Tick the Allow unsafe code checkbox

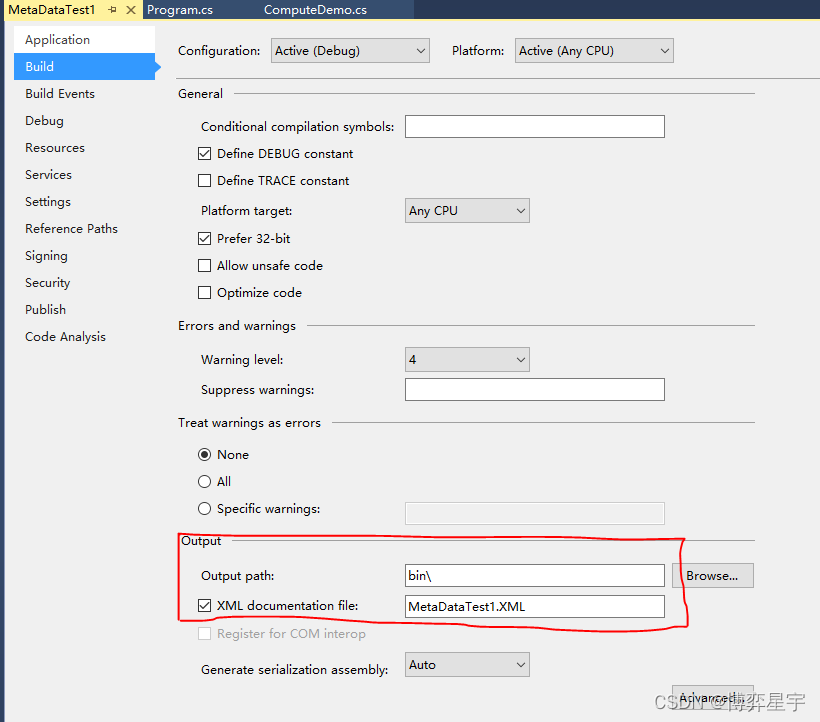click(x=205, y=266)
